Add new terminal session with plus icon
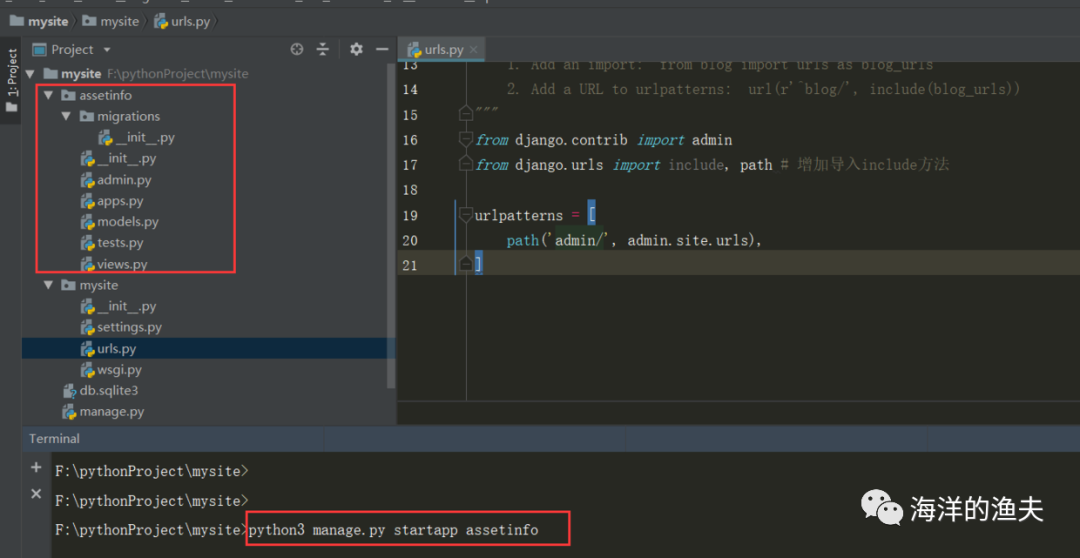The width and height of the screenshot is (1080, 558). point(36,468)
